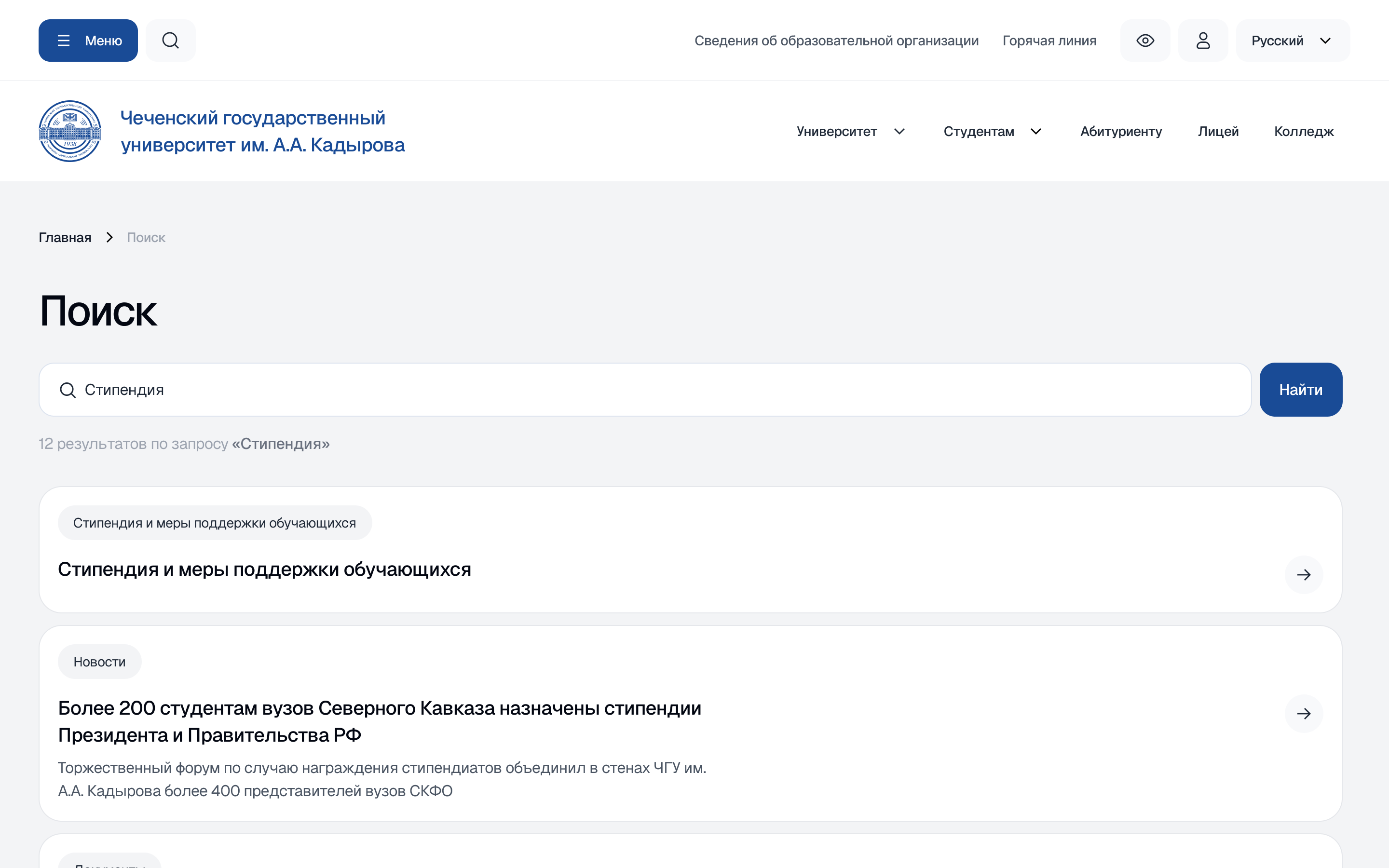This screenshot has height=868, width=1389.
Task: Go to Главная breadcrumb
Action: [x=65, y=238]
